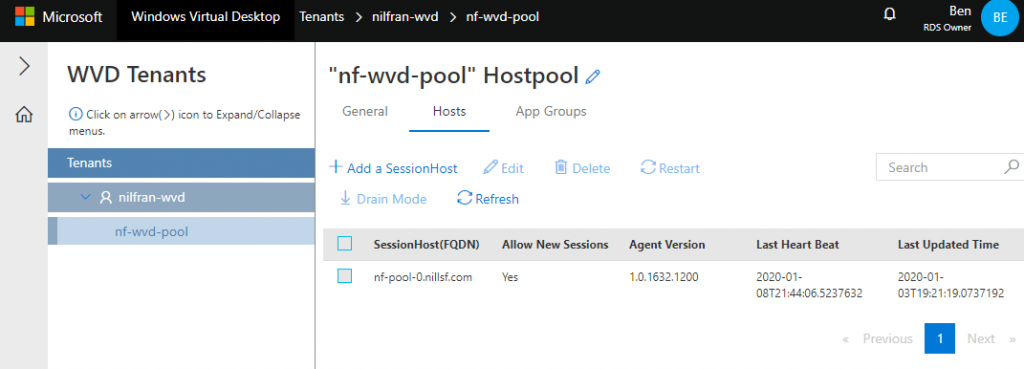Viewport: 1024px width, 369px height.
Task: Click the Home icon in sidebar
Action: (24, 115)
